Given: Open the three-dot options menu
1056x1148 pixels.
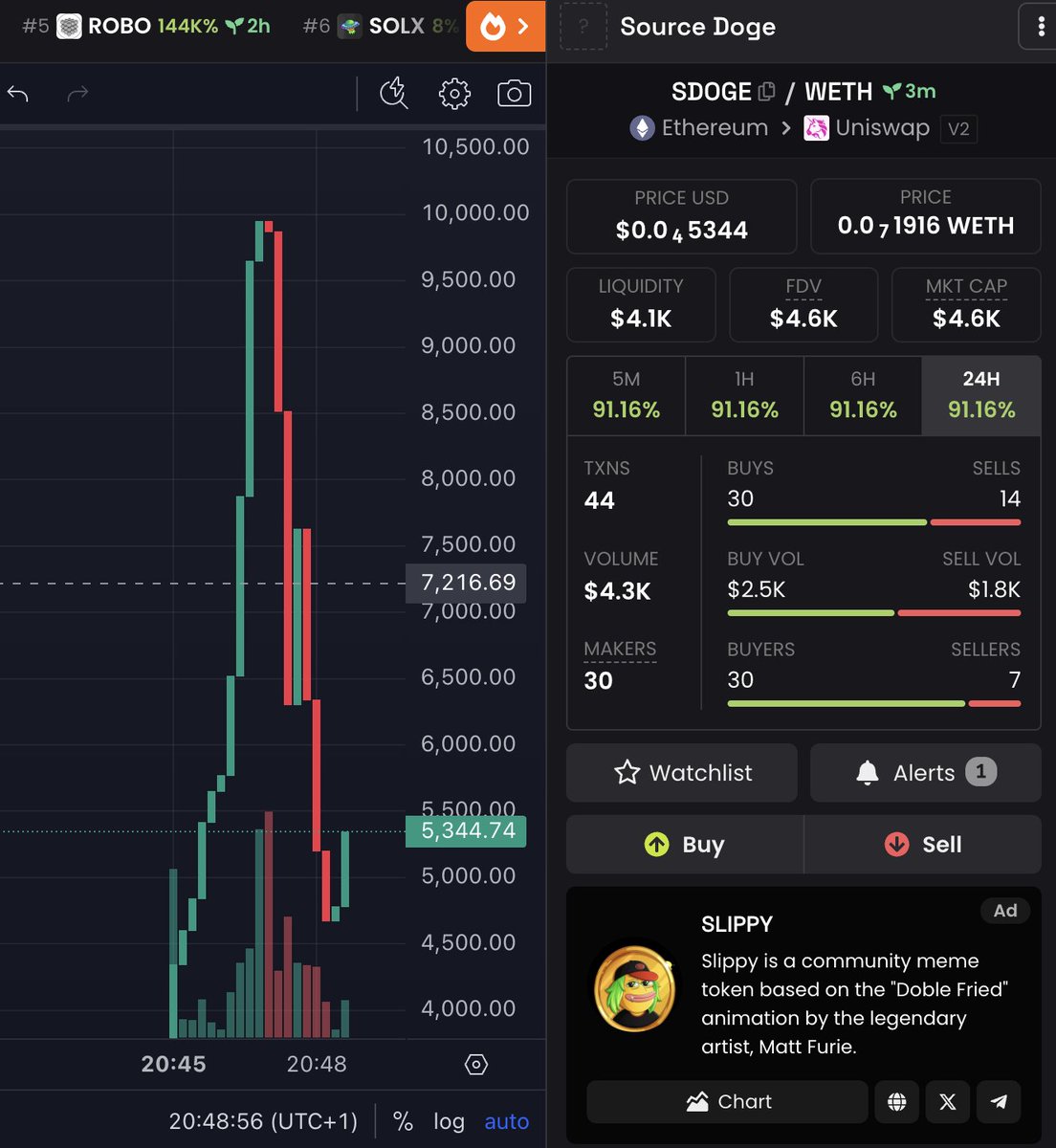Looking at the screenshot, I should tap(1041, 27).
